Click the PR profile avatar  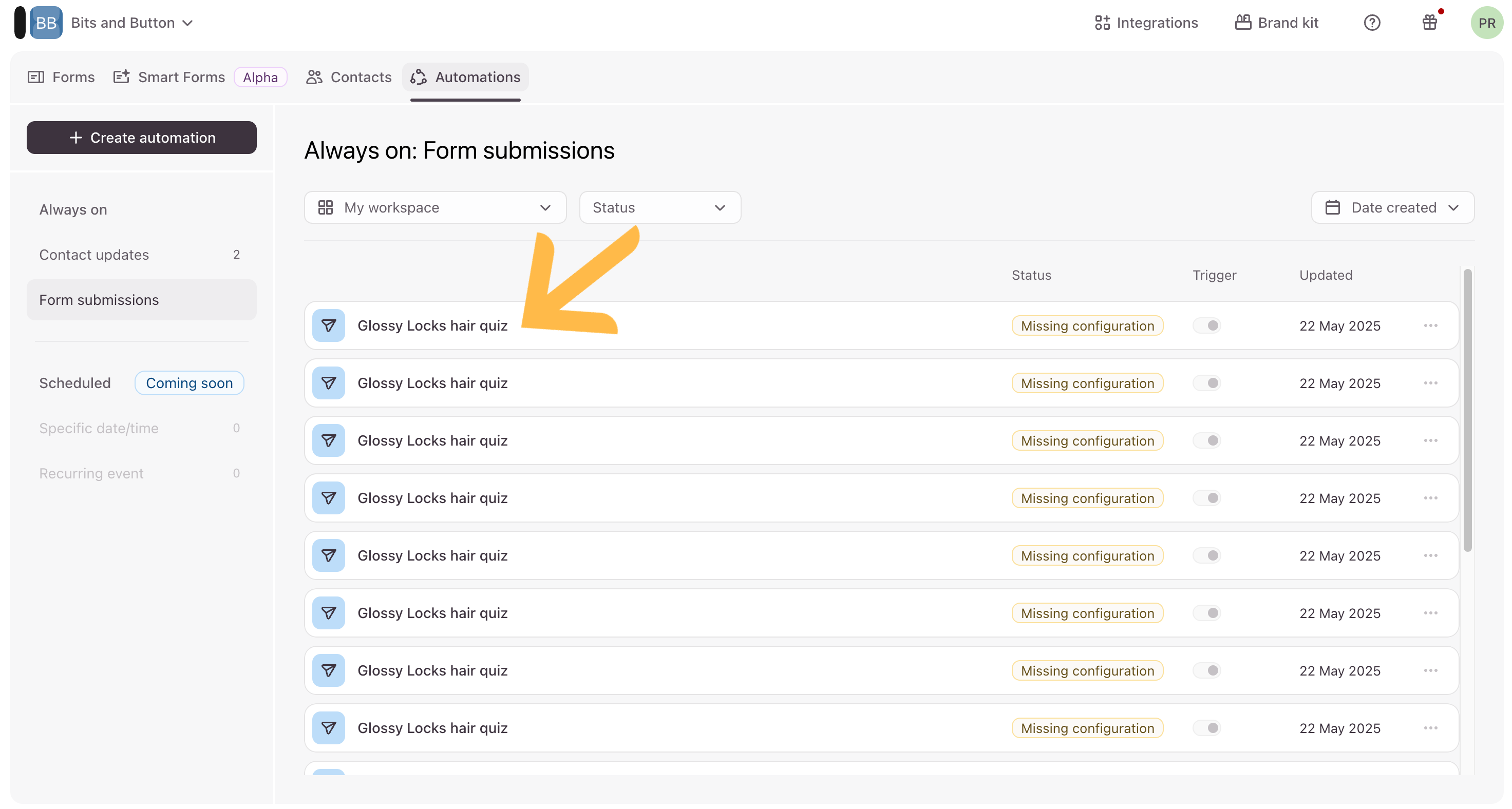[1486, 23]
